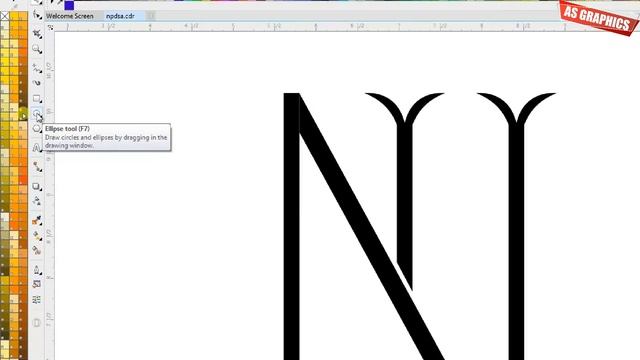Select the rightmost Y-shaped black object
The width and height of the screenshot is (640, 360).
click(x=516, y=227)
